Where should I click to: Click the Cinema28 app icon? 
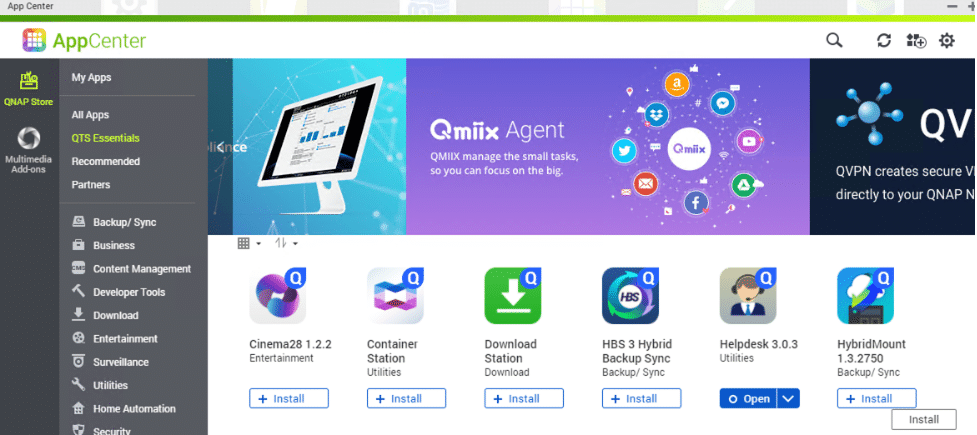click(277, 295)
